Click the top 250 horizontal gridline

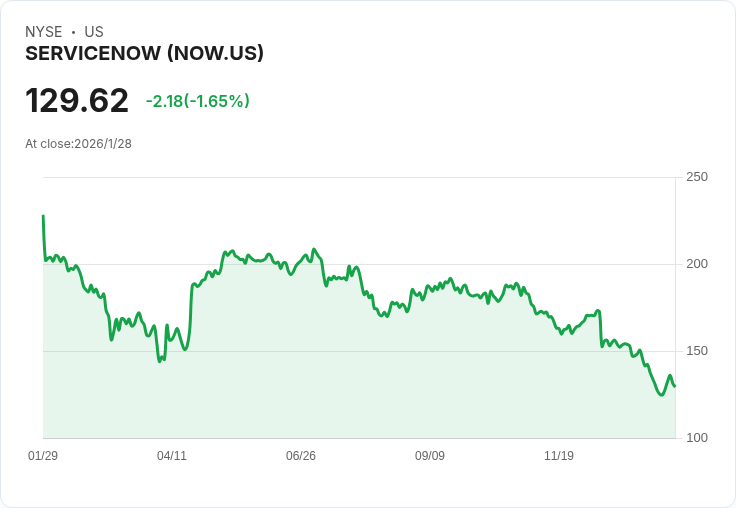[x=360, y=178]
